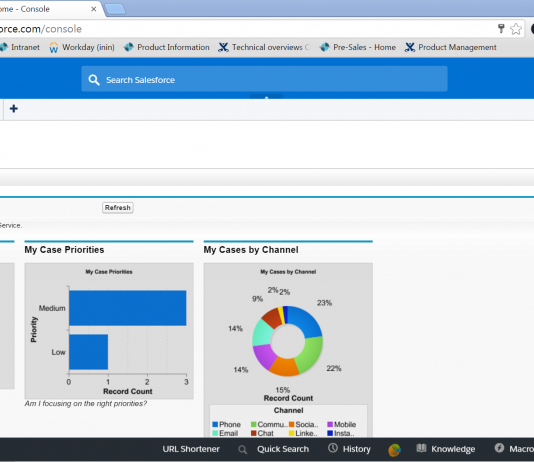Open the My Cases by Channel donut chart

pos(288,341)
